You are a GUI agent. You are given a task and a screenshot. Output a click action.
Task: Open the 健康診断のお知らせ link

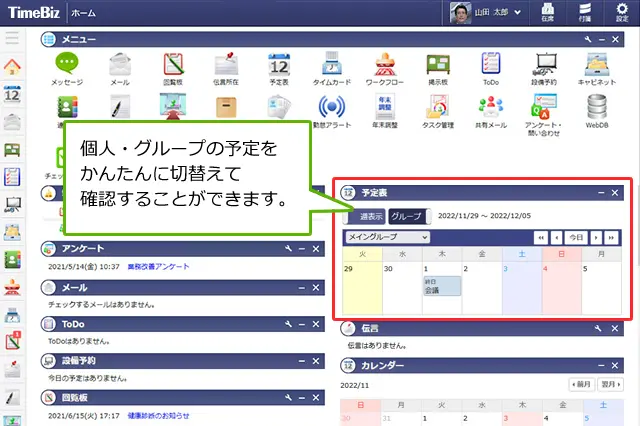[161, 416]
